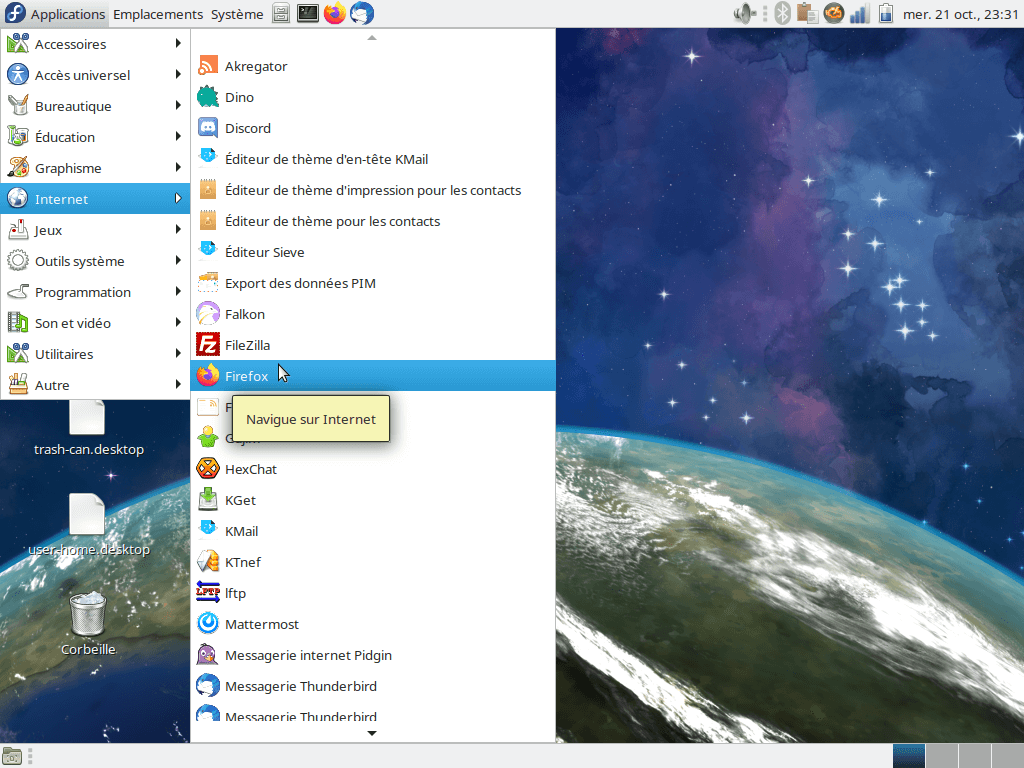Expand the Utilitaires submenu
This screenshot has height=768, width=1024.
pos(95,354)
